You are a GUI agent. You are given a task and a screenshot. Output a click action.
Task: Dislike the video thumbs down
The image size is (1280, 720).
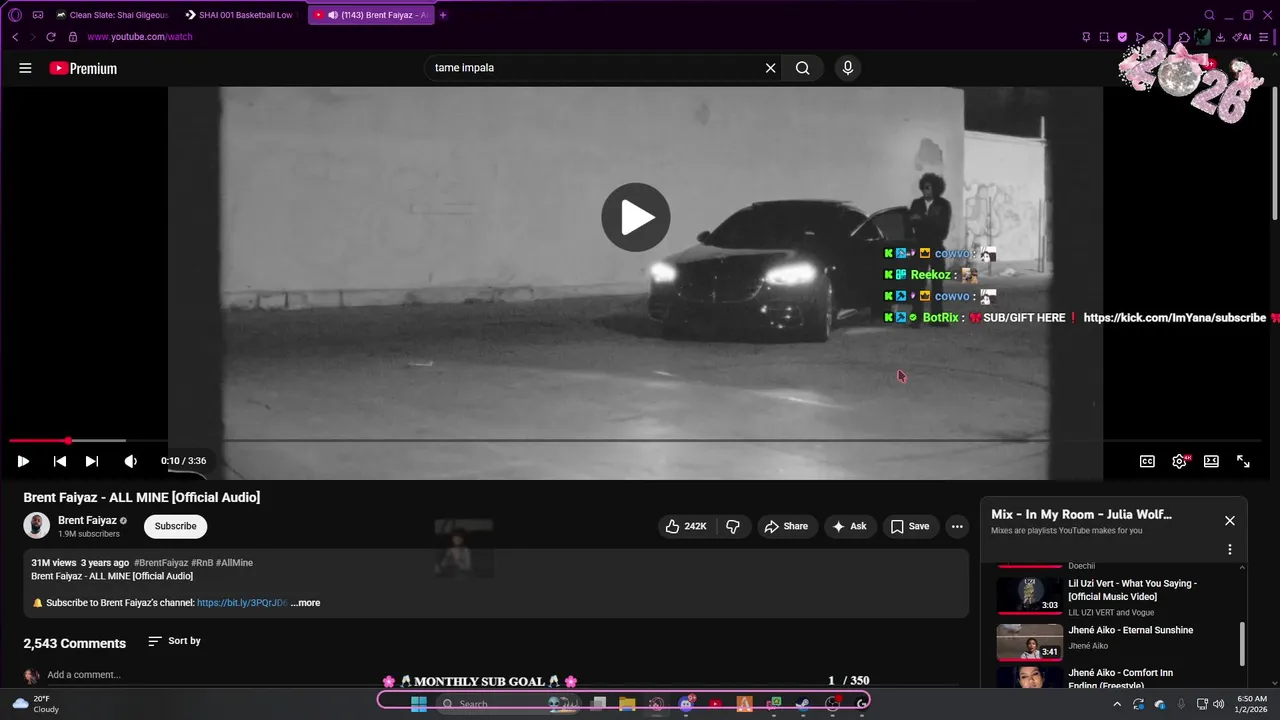733,526
